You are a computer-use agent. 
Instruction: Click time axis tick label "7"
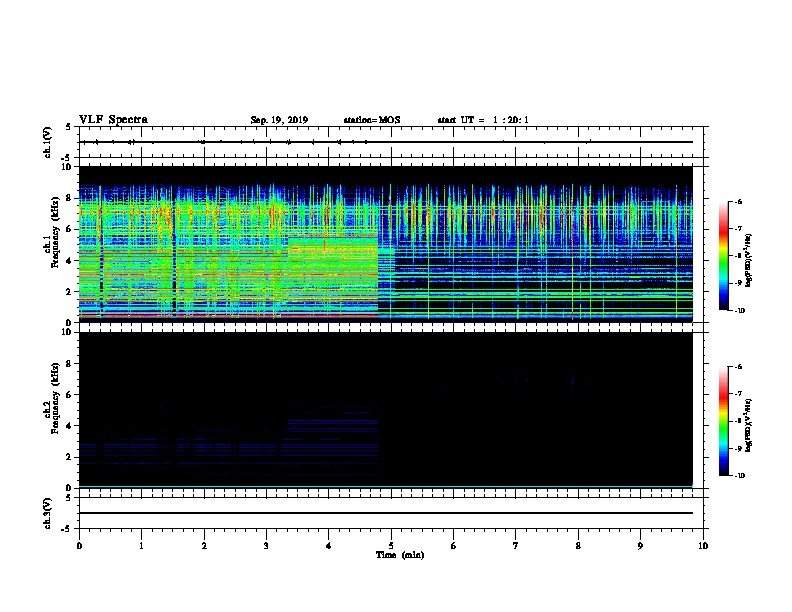pos(516,546)
